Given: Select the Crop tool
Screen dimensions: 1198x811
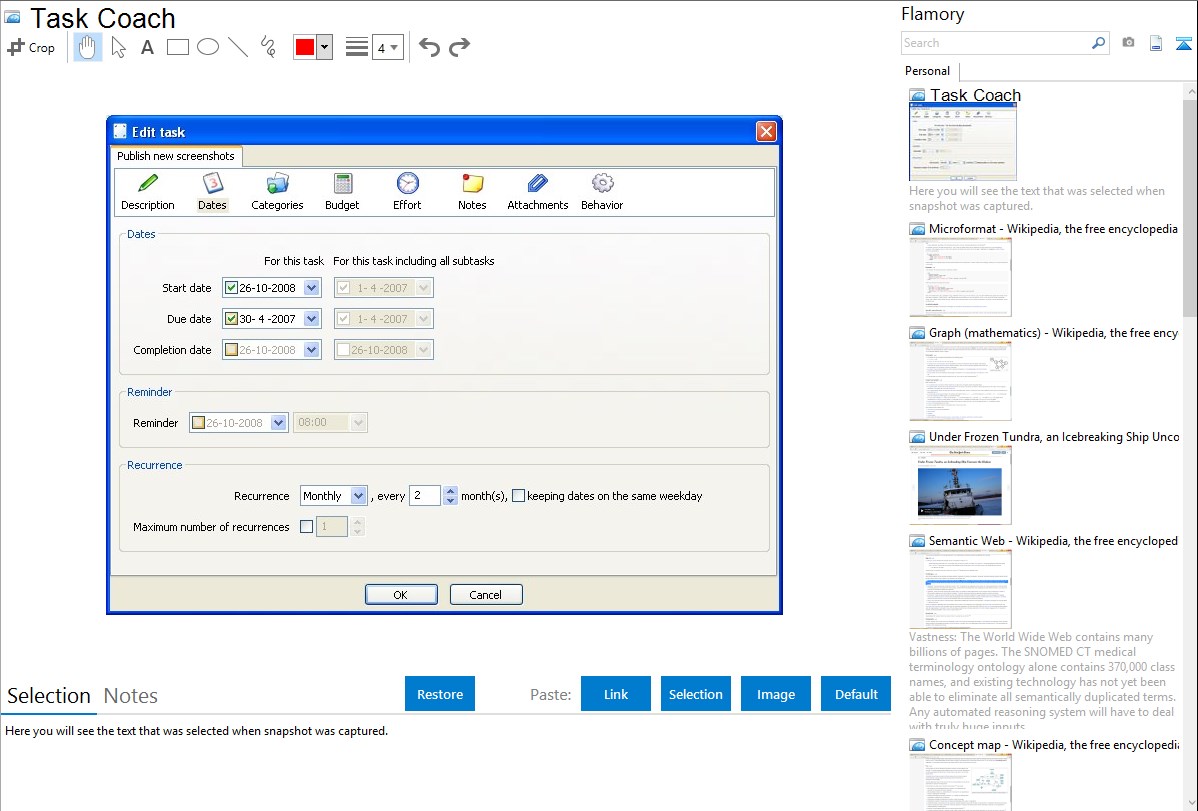Looking at the screenshot, I should pos(31,47).
